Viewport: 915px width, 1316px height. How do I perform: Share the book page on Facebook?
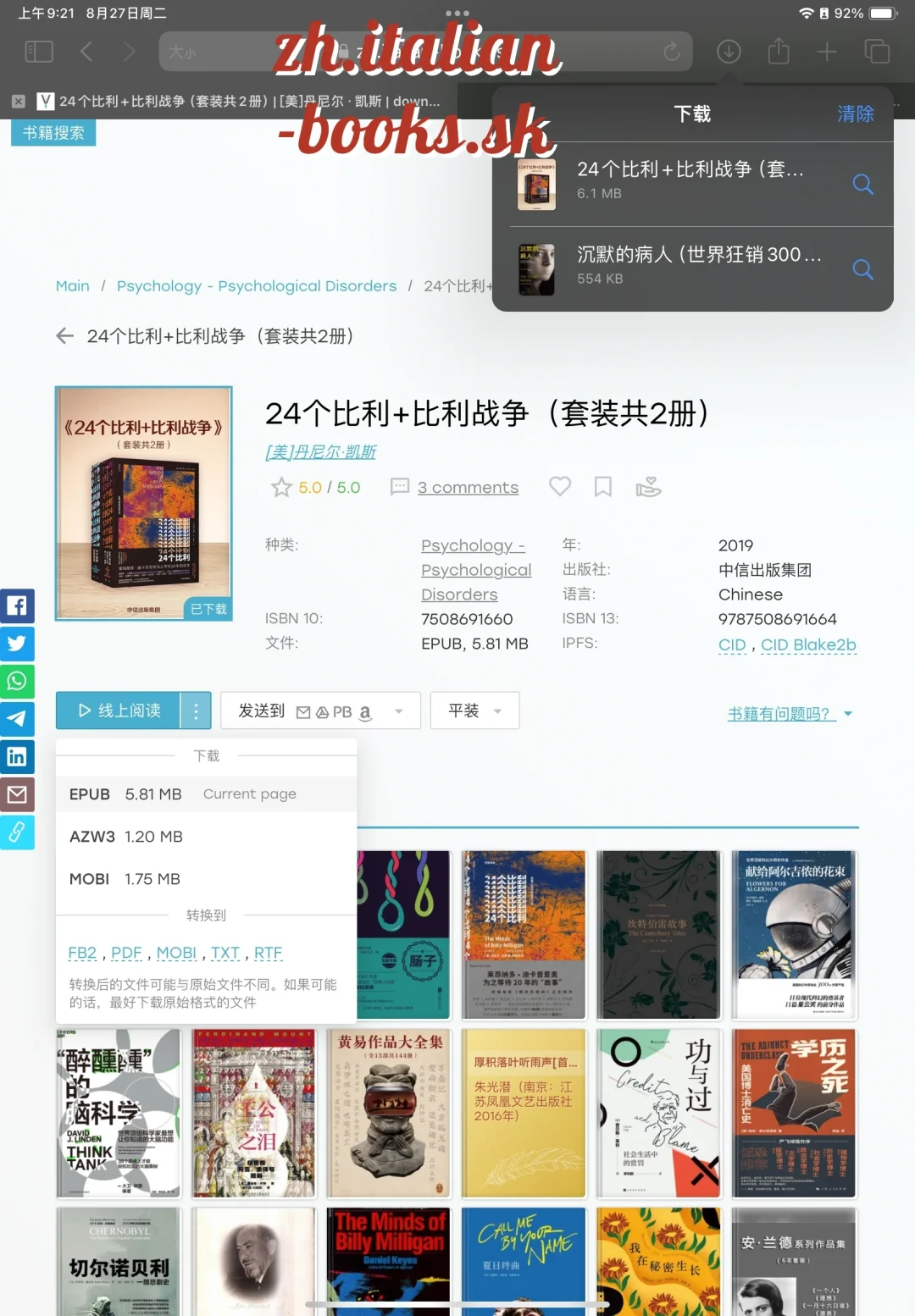click(18, 605)
